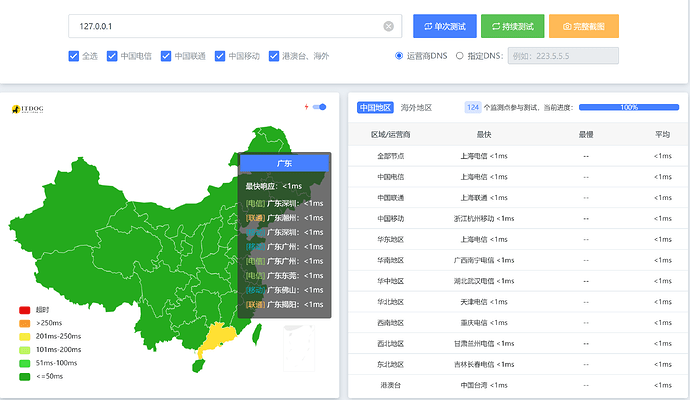This screenshot has height=400, width=690.
Task: Click yellow Guangdong province on map
Action: [x=219, y=336]
